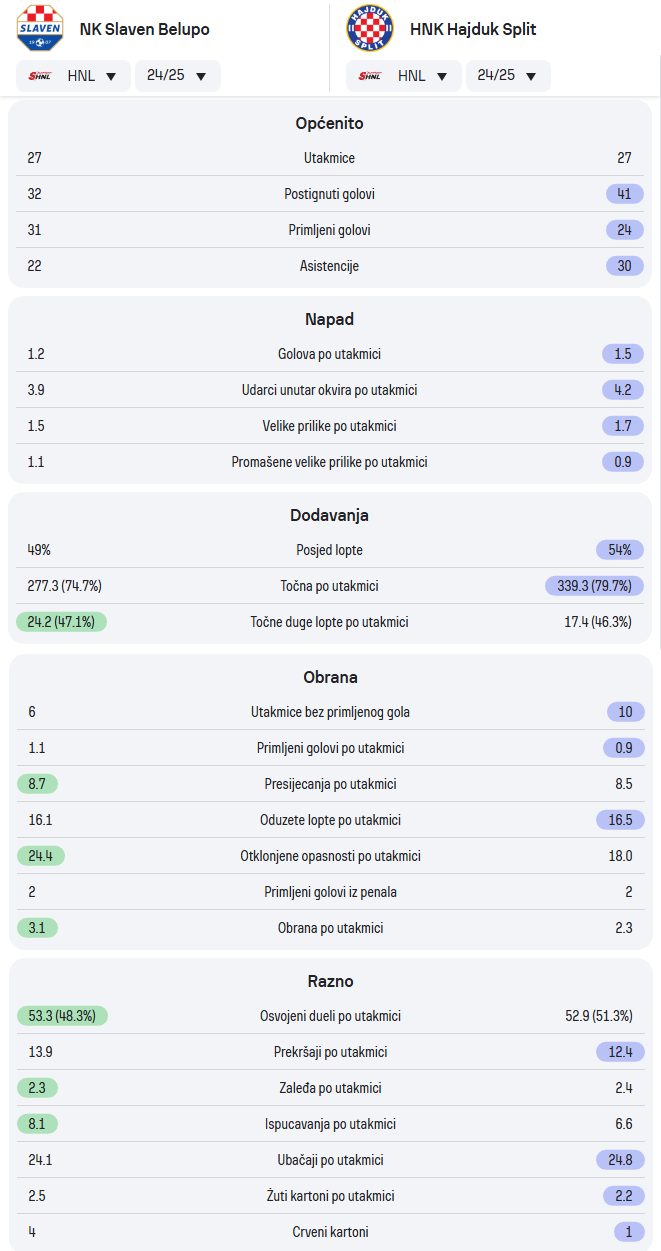Viewport: 661px width, 1251px height.
Task: Select Slaven's 53.3 (48.3%) duels won badge
Action: click(x=62, y=1016)
